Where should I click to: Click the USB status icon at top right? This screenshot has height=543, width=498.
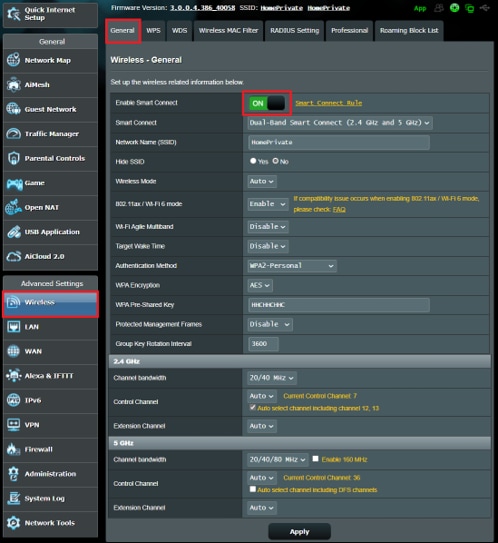click(485, 8)
